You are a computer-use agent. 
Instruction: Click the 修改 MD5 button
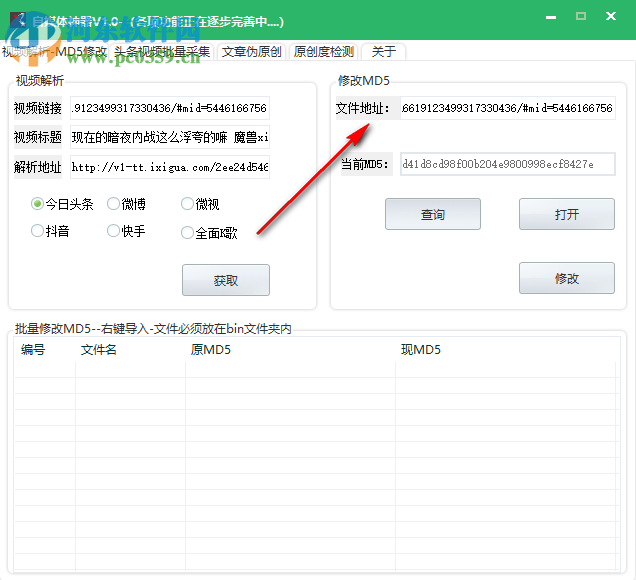[567, 278]
